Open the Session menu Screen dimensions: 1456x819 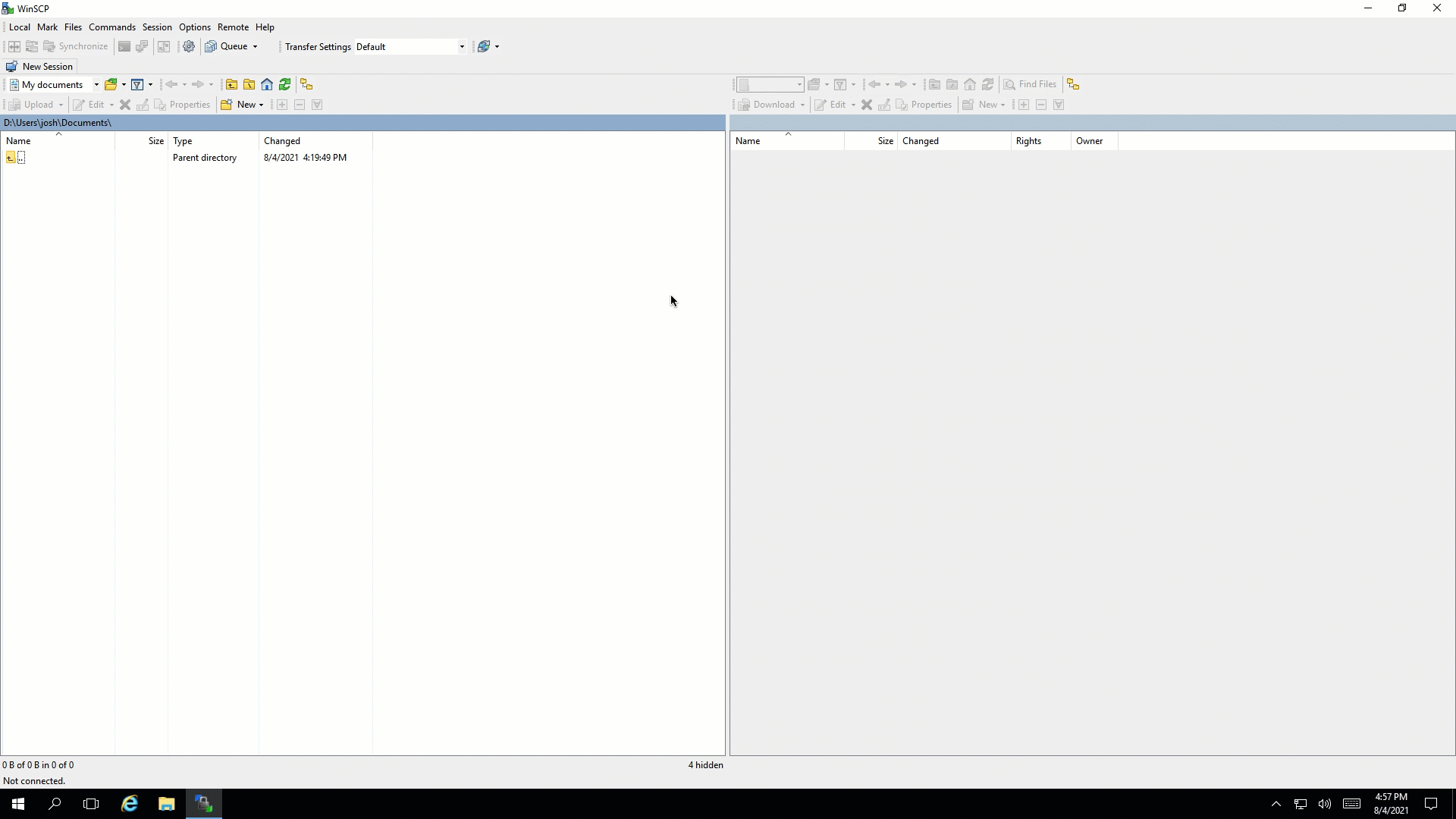tap(157, 27)
